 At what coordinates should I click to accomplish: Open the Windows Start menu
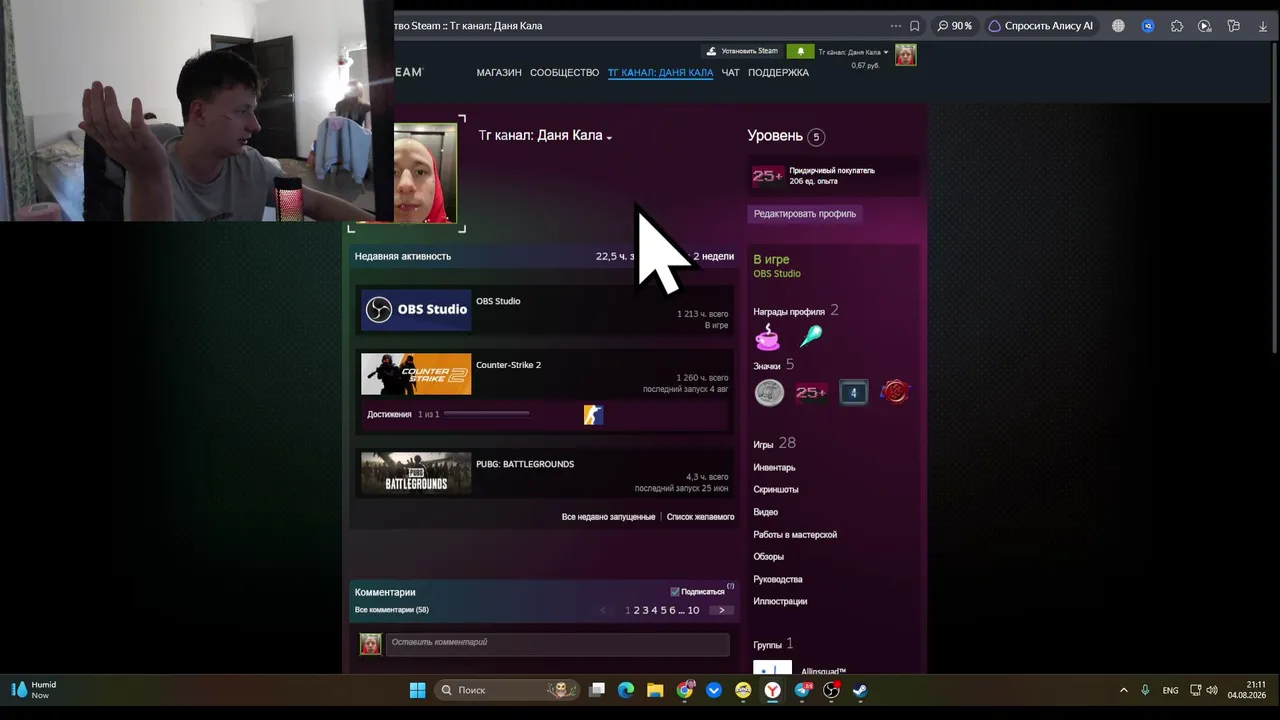pyautogui.click(x=418, y=690)
